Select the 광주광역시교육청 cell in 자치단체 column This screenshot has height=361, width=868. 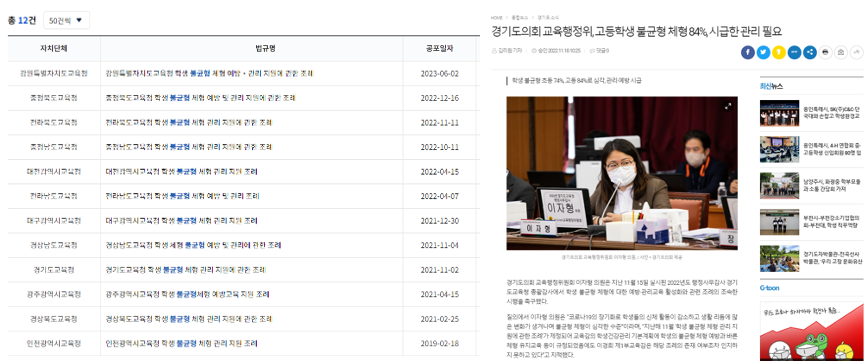tap(54, 294)
